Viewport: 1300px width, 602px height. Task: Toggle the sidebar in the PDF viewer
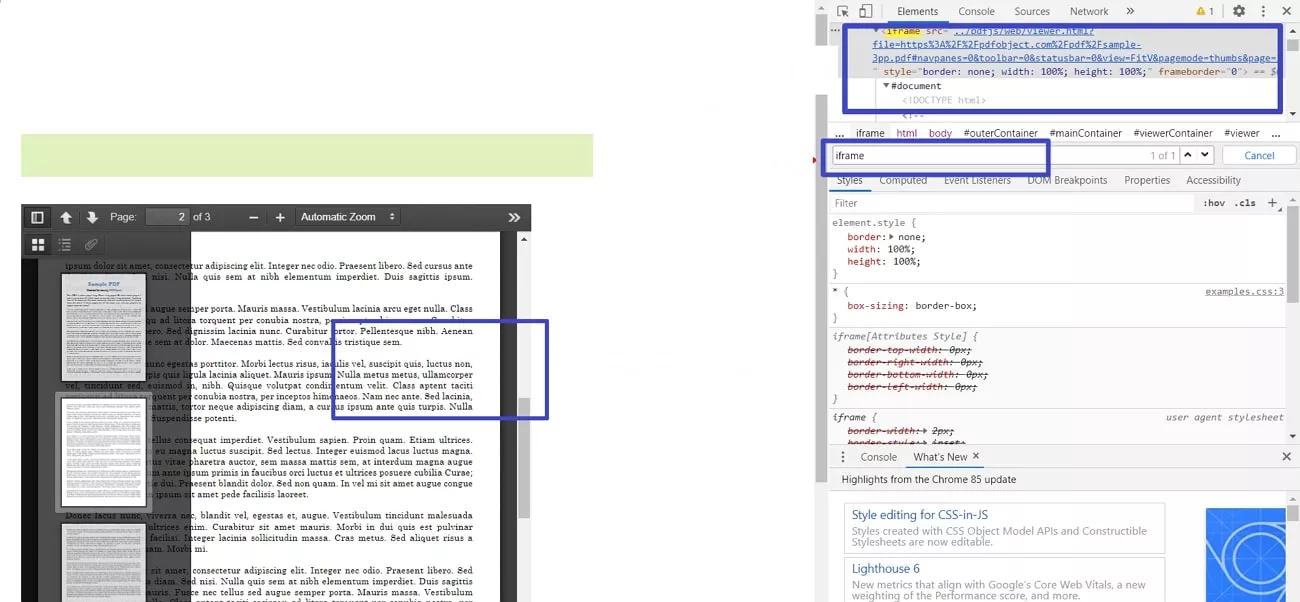(37, 217)
